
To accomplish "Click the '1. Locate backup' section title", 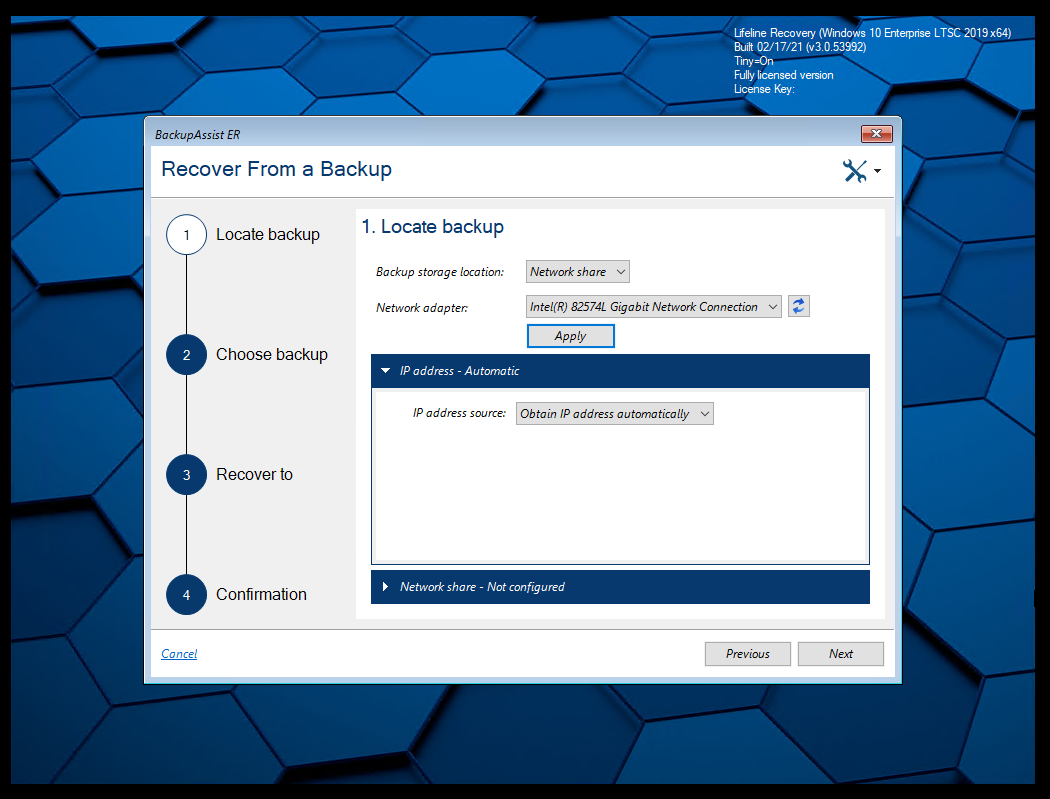I will (433, 226).
